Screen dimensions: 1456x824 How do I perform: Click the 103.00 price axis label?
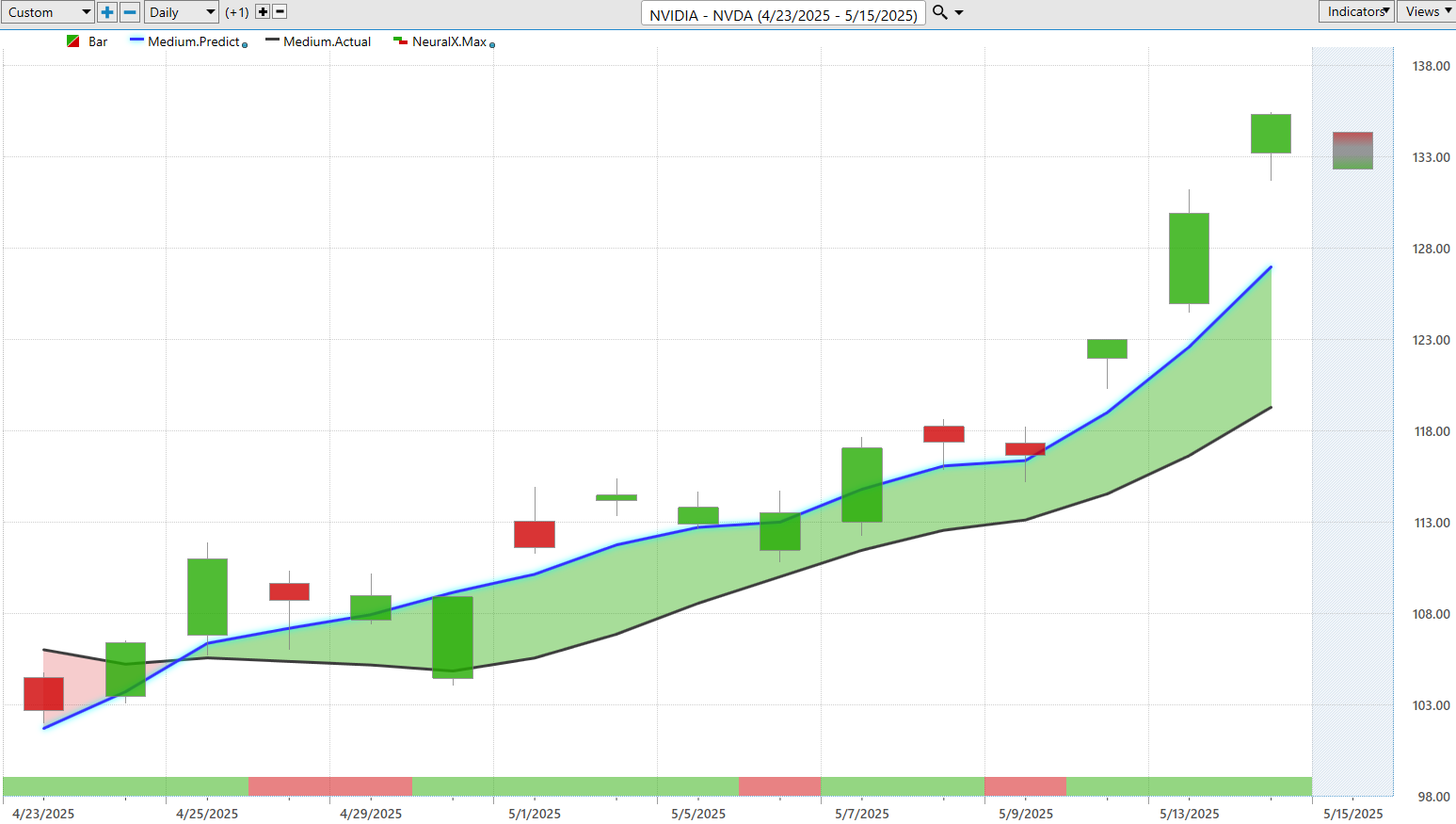click(x=1431, y=705)
